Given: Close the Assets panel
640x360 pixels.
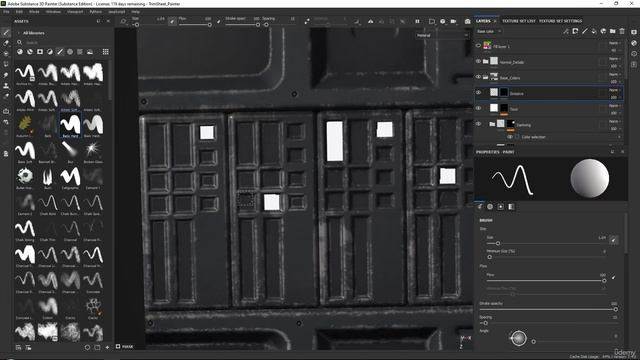Looking at the screenshot, I should coord(108,21).
